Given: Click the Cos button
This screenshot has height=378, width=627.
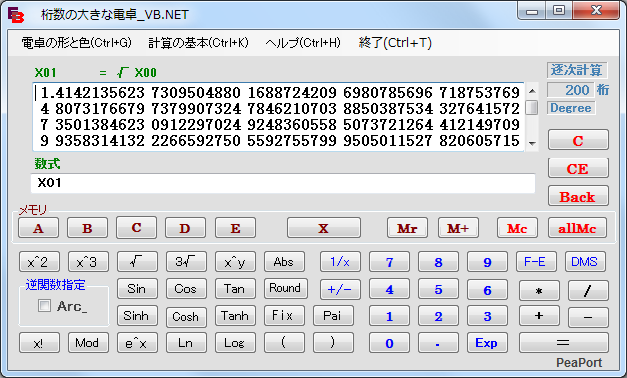Looking at the screenshot, I should tap(186, 289).
